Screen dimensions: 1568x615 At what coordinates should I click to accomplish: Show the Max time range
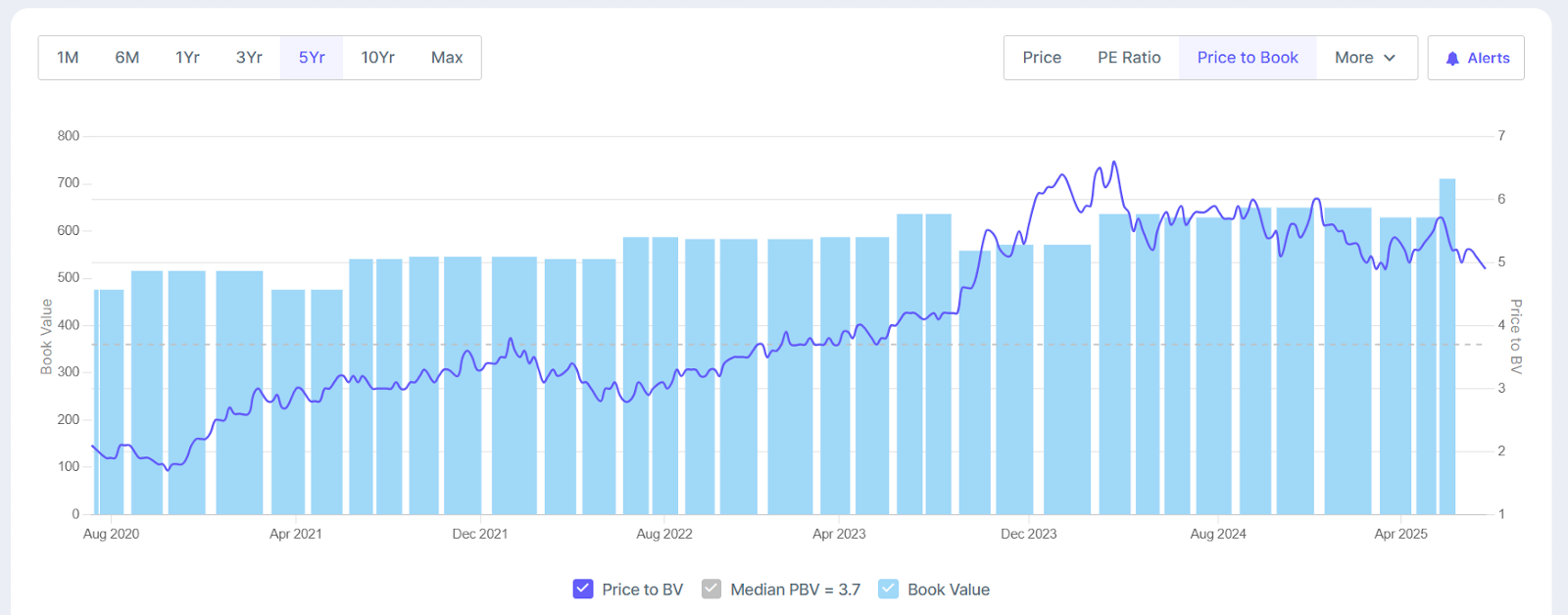click(x=447, y=58)
